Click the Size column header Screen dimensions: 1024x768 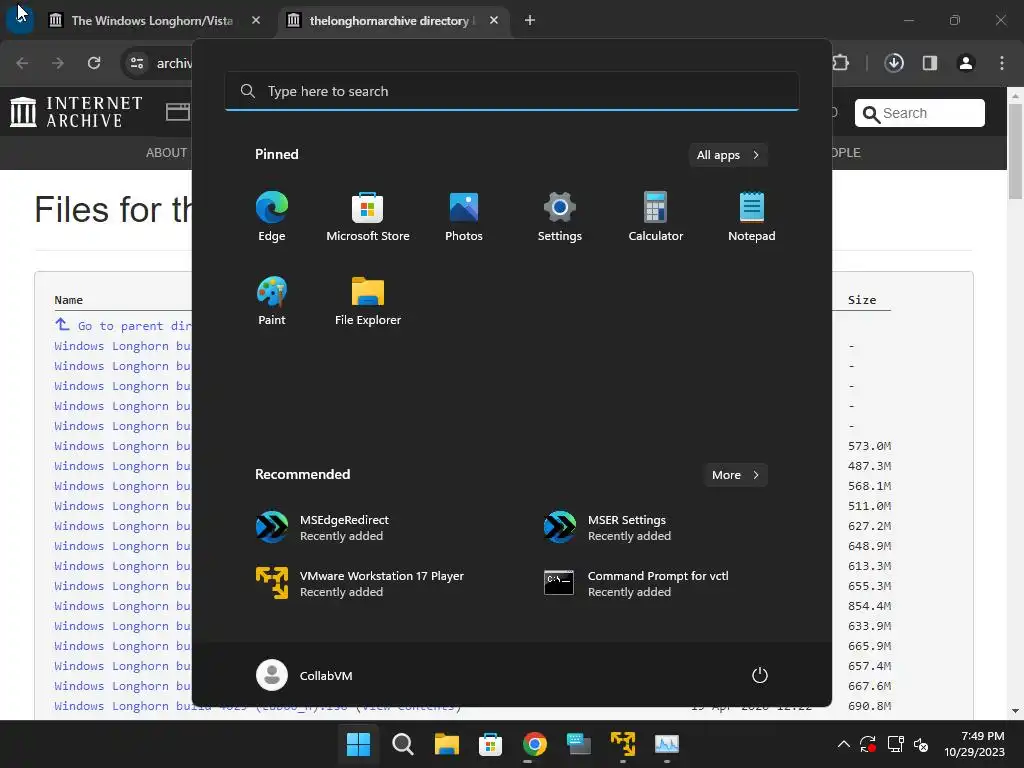pos(862,300)
